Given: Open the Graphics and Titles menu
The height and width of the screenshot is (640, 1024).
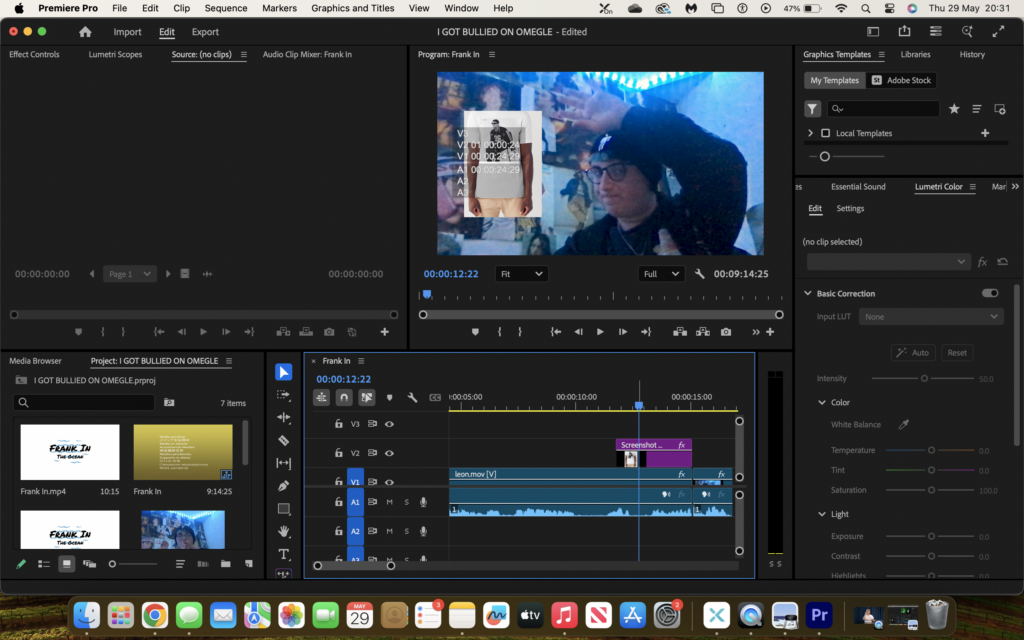Looking at the screenshot, I should point(353,8).
